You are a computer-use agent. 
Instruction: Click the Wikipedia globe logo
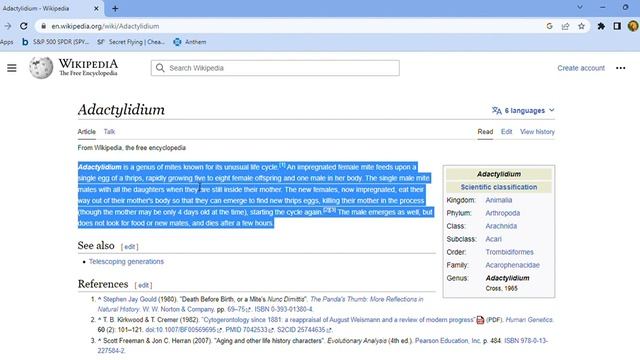tap(41, 67)
